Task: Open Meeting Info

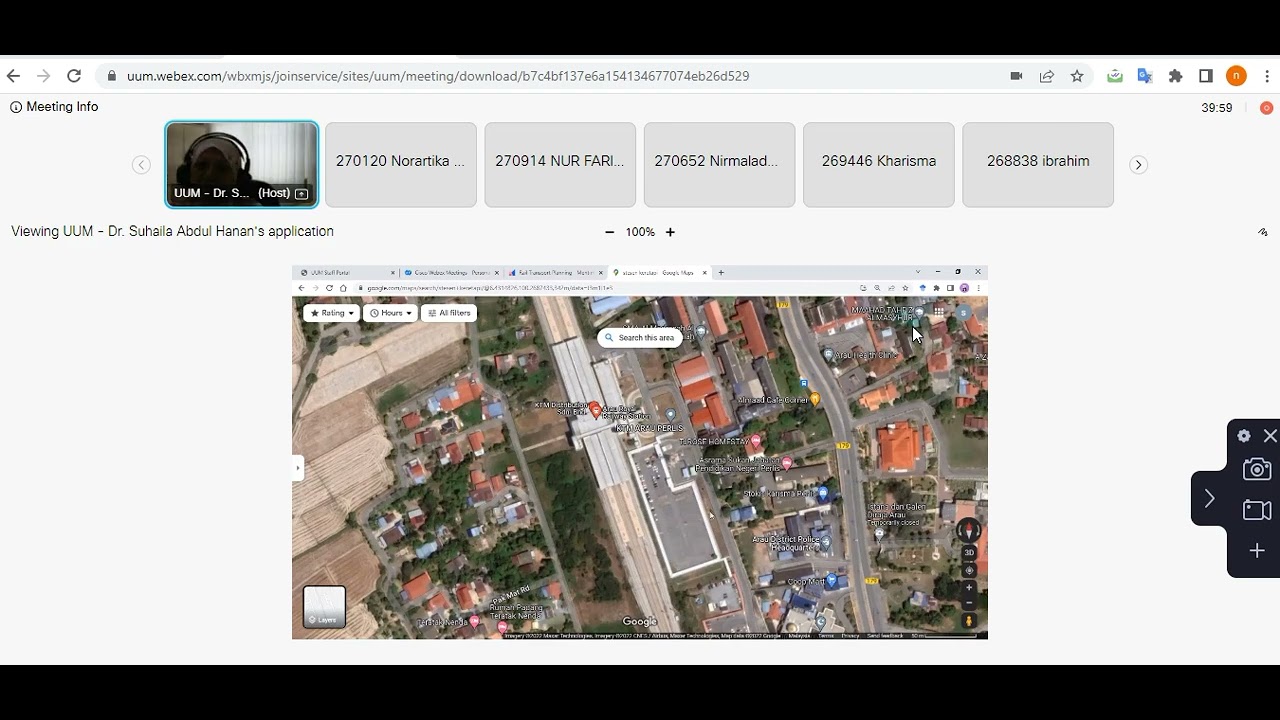Action: click(x=54, y=107)
